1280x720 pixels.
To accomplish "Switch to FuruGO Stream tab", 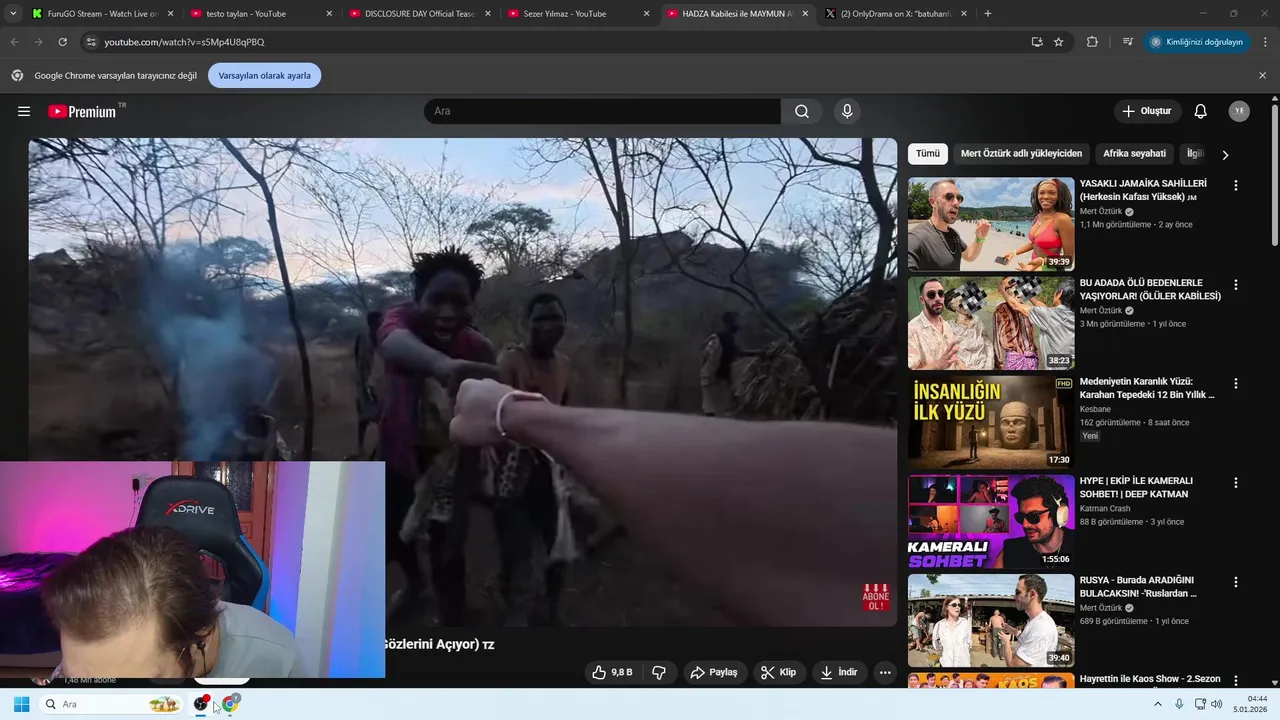I will (x=102, y=14).
